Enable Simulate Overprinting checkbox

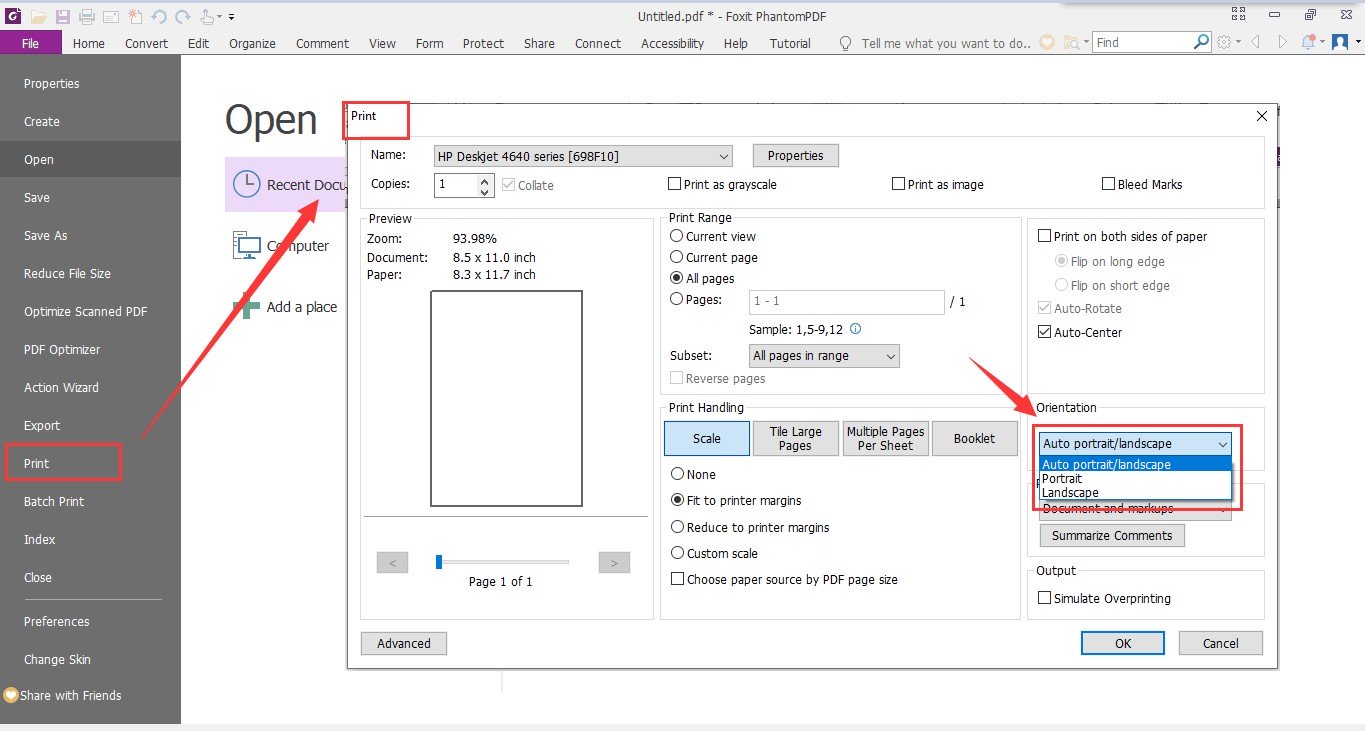coord(1045,598)
